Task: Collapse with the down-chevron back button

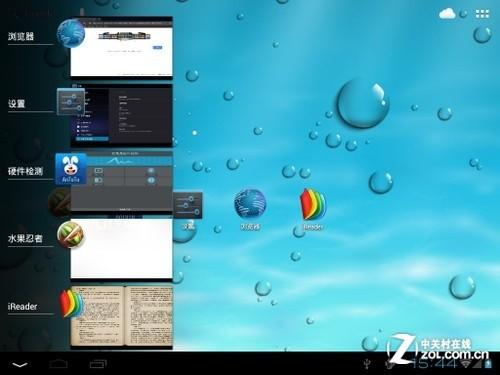Action: [20, 365]
